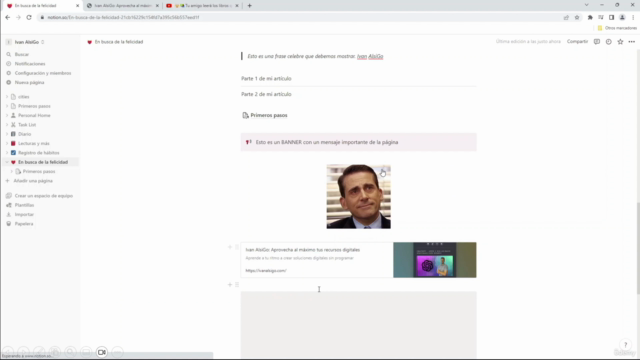640x360 pixels.
Task: Click plus to add block below bookmark
Action: click(229, 285)
